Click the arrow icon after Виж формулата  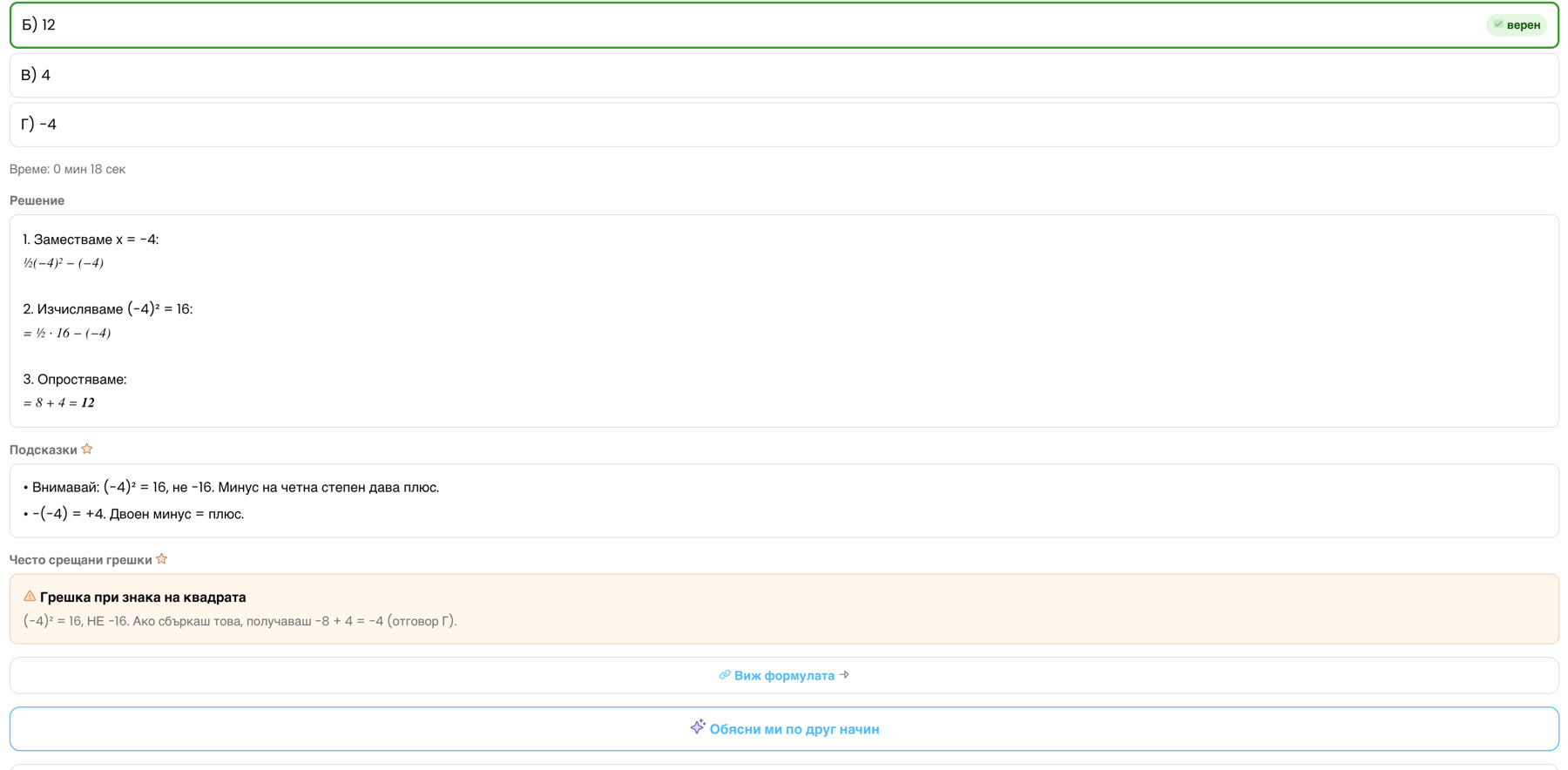pyautogui.click(x=844, y=675)
